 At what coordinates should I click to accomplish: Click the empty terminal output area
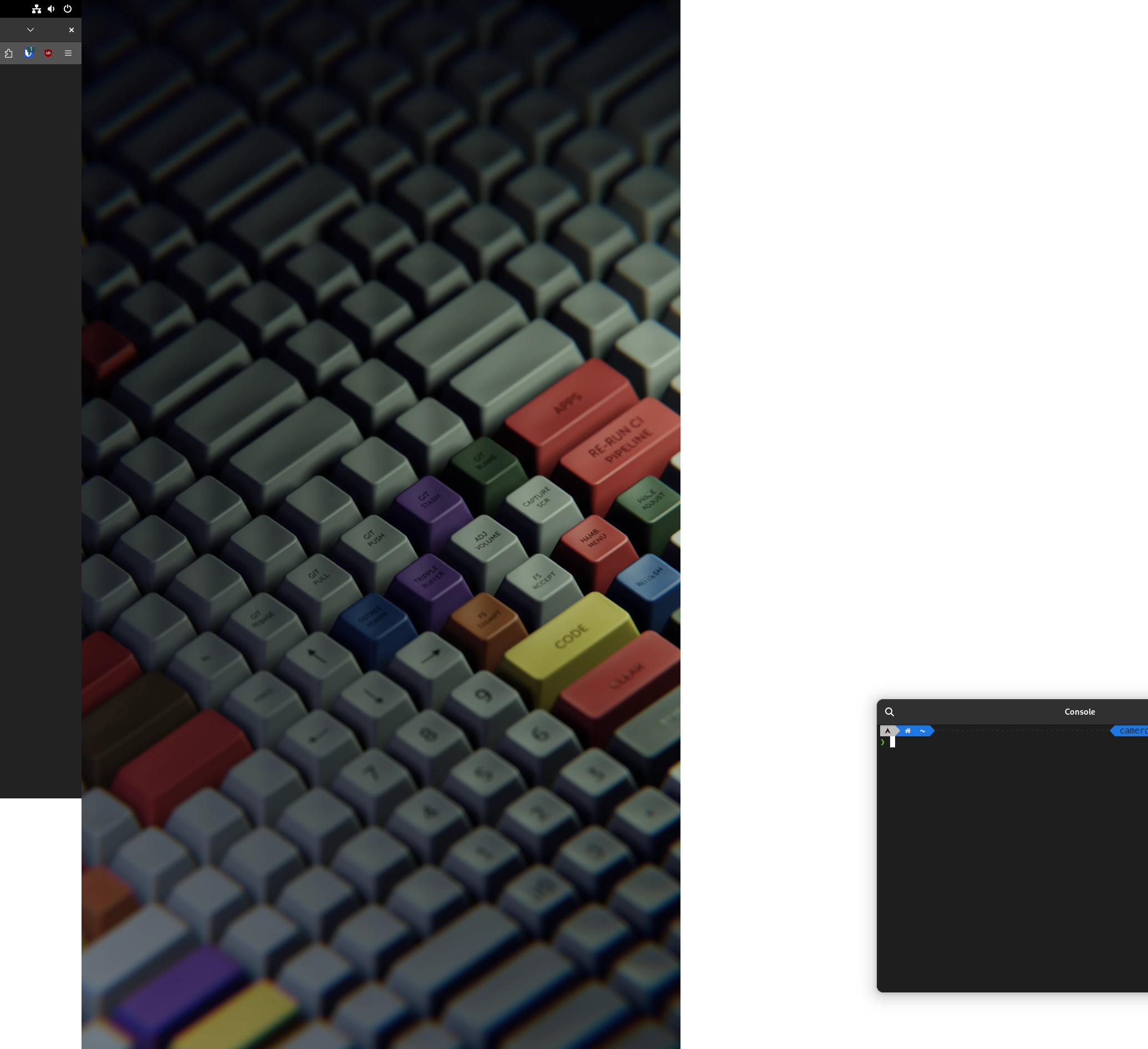[x=1014, y=865]
